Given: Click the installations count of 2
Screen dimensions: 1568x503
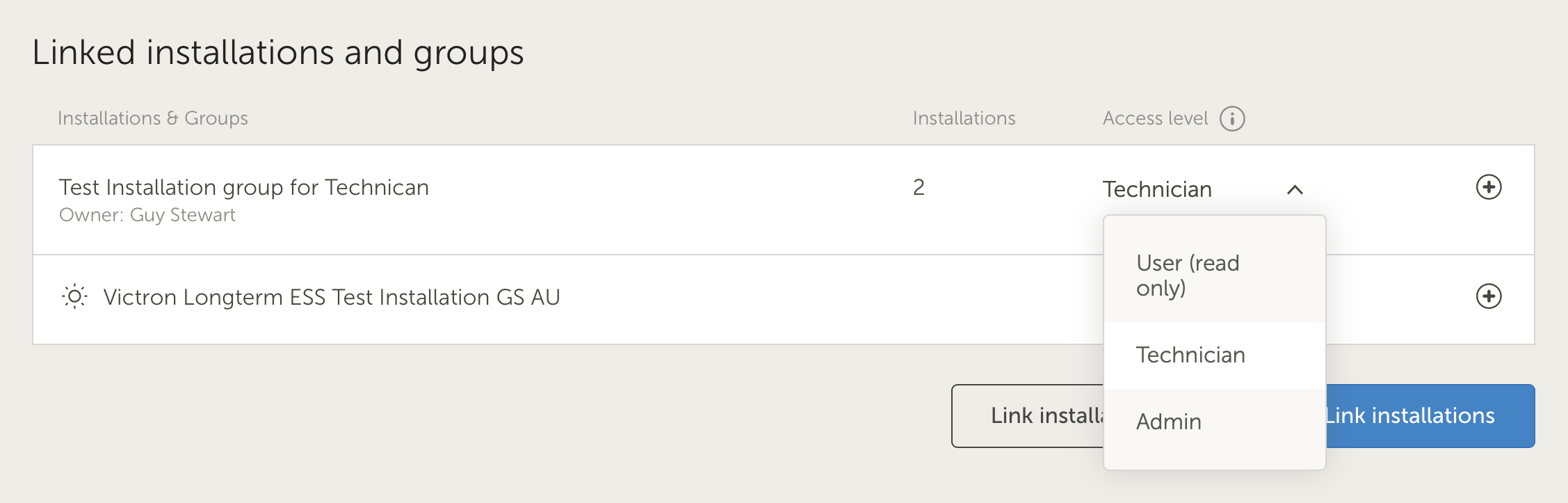Looking at the screenshot, I should (x=919, y=187).
